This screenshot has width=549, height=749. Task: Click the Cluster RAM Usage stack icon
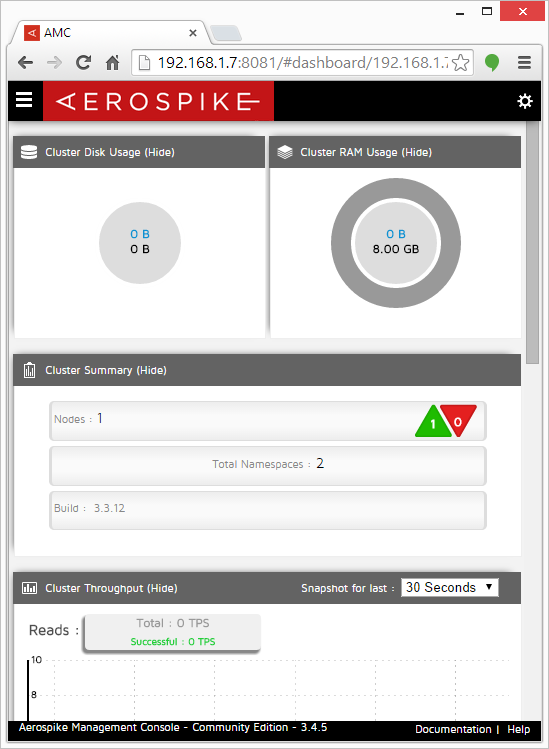[x=285, y=152]
